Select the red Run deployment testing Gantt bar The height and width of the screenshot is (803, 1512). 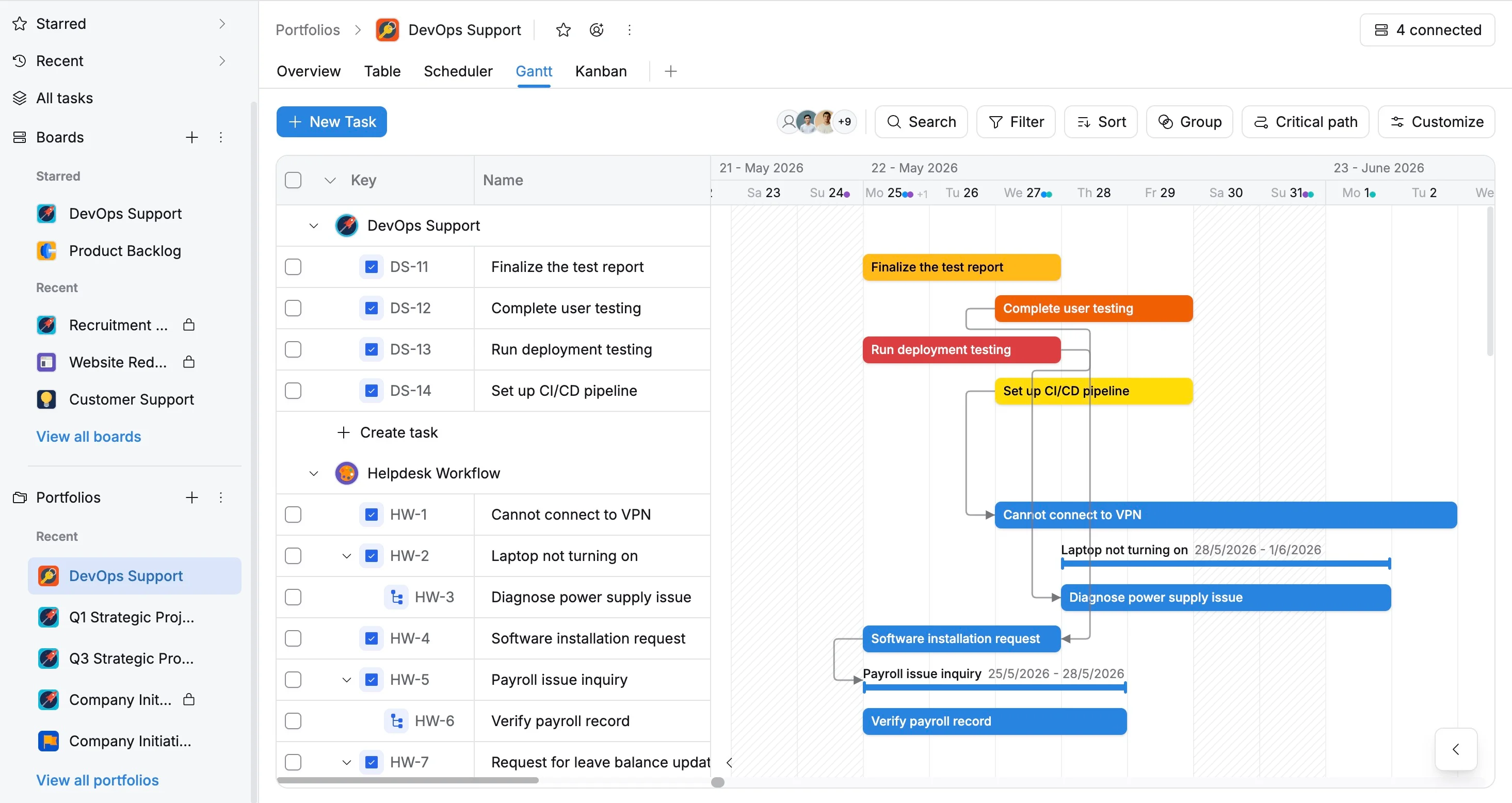[961, 350]
